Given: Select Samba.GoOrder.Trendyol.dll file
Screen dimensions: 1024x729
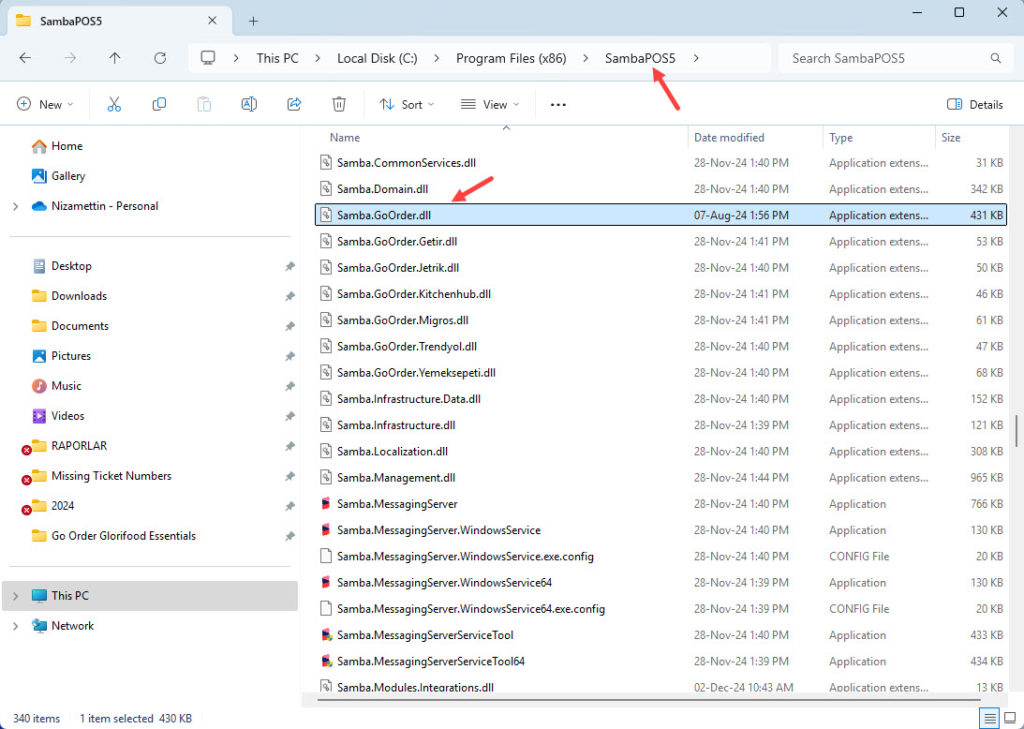Looking at the screenshot, I should point(661,346).
